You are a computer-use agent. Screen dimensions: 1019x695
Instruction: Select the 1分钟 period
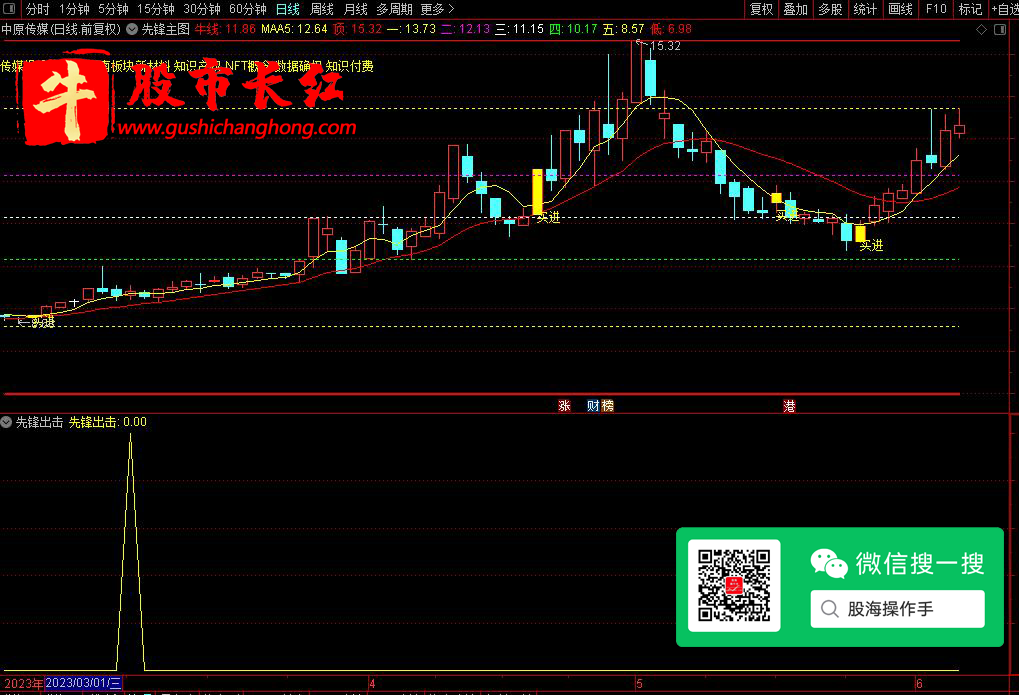74,9
